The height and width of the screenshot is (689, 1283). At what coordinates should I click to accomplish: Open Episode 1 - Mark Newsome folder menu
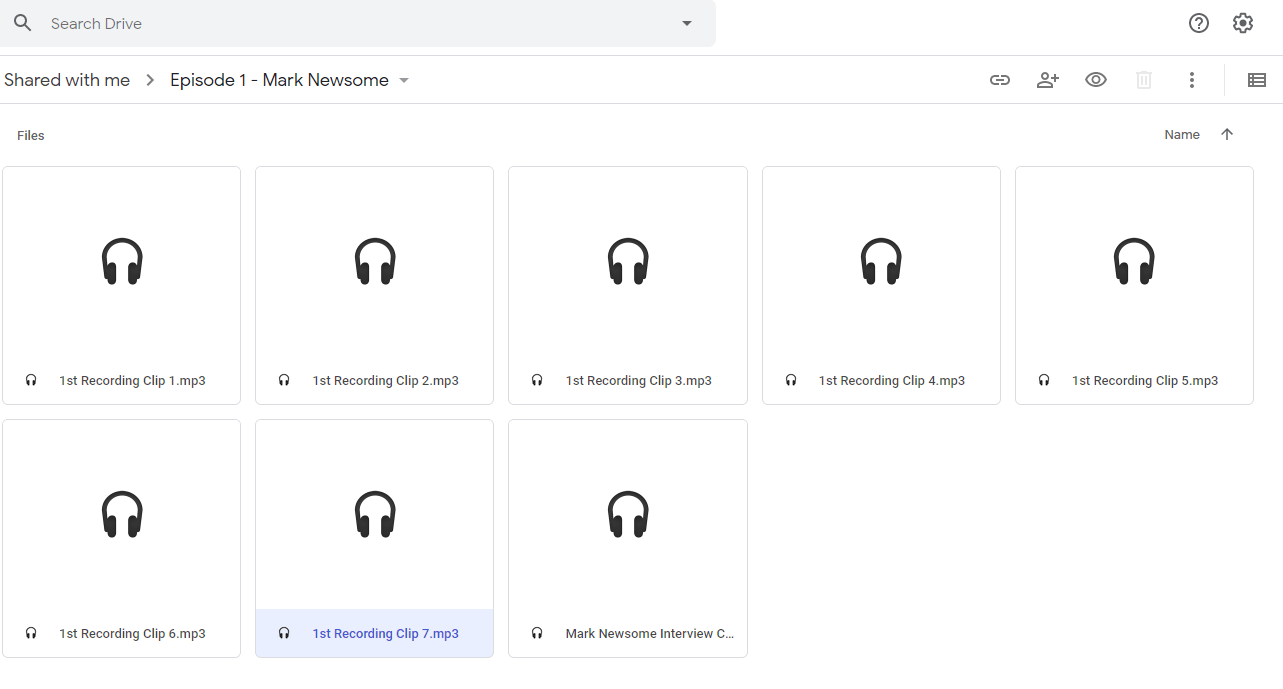pyautogui.click(x=404, y=80)
